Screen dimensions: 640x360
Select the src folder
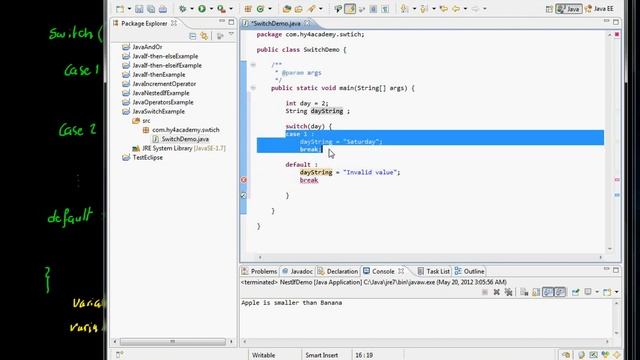141,120
